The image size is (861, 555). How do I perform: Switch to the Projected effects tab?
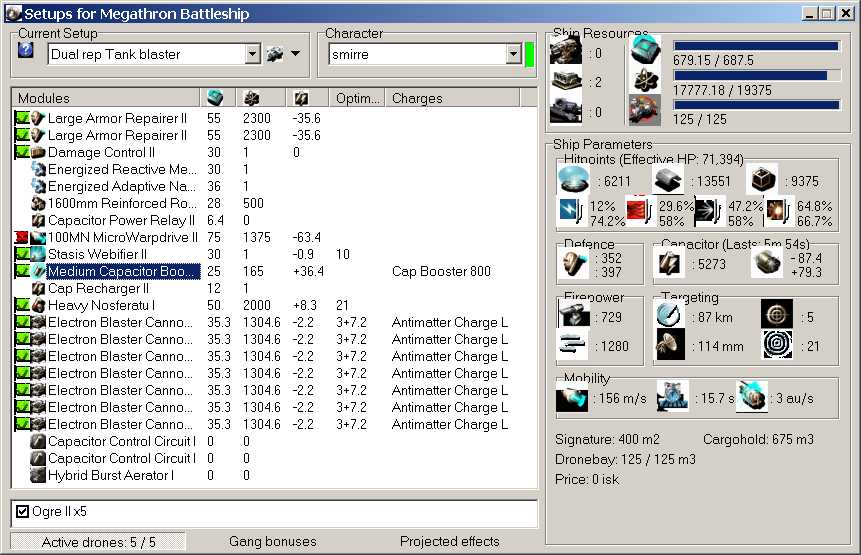[x=450, y=542]
